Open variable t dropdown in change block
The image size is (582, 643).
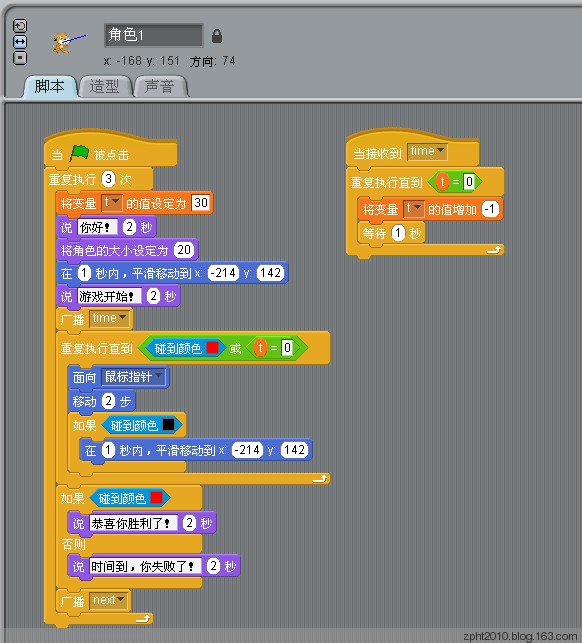(x=413, y=209)
